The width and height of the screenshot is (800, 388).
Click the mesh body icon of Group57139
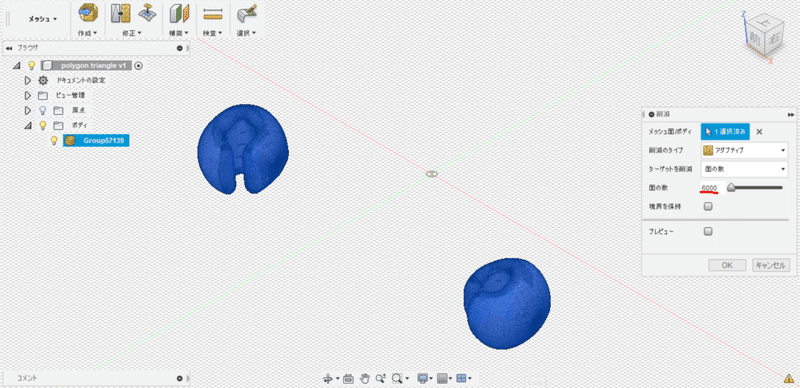pos(71,140)
